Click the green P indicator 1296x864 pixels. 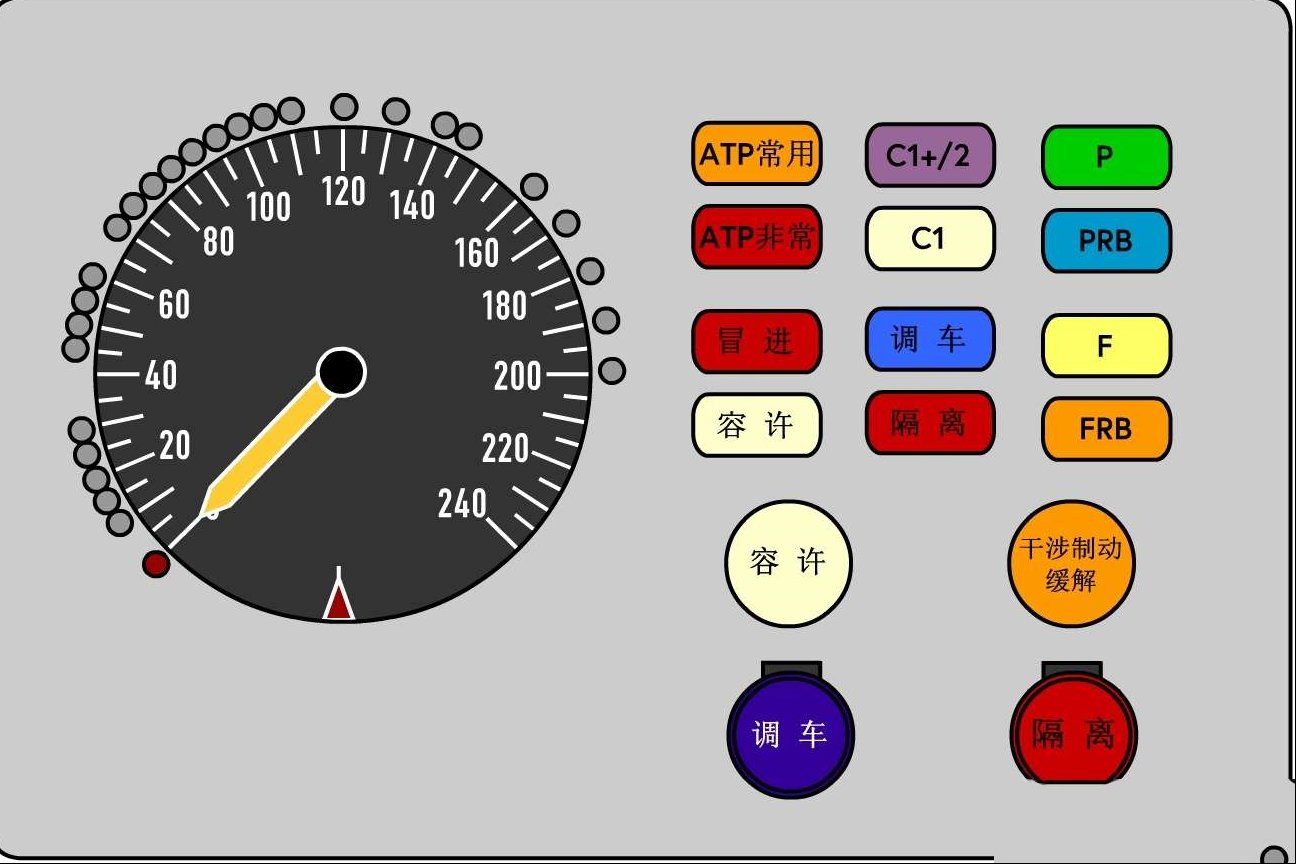point(1106,157)
